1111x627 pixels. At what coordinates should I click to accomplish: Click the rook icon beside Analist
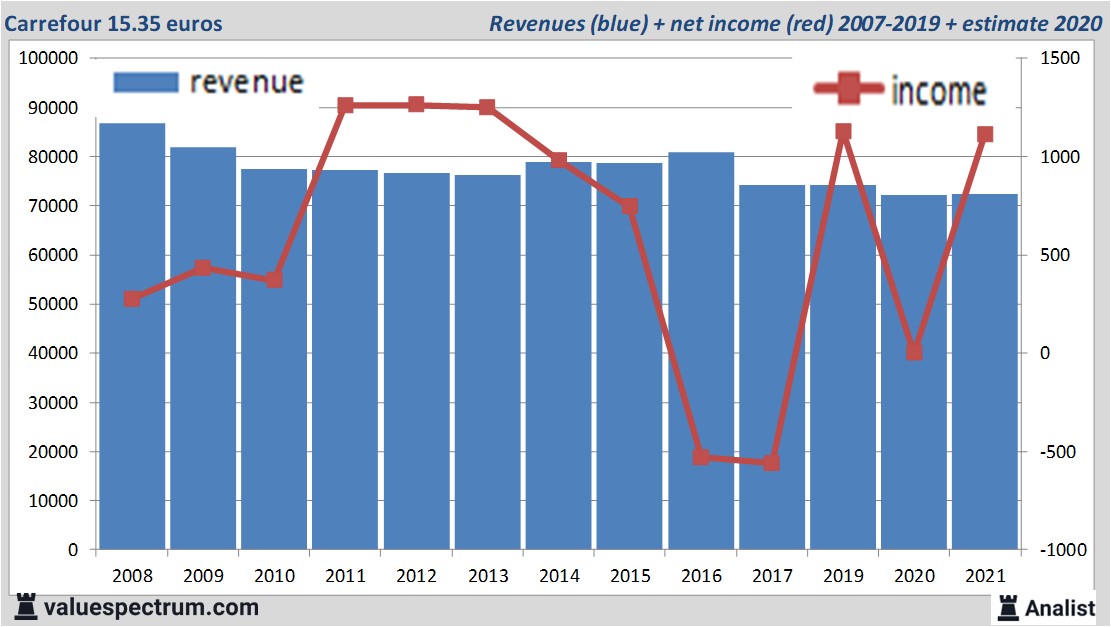click(x=1009, y=607)
